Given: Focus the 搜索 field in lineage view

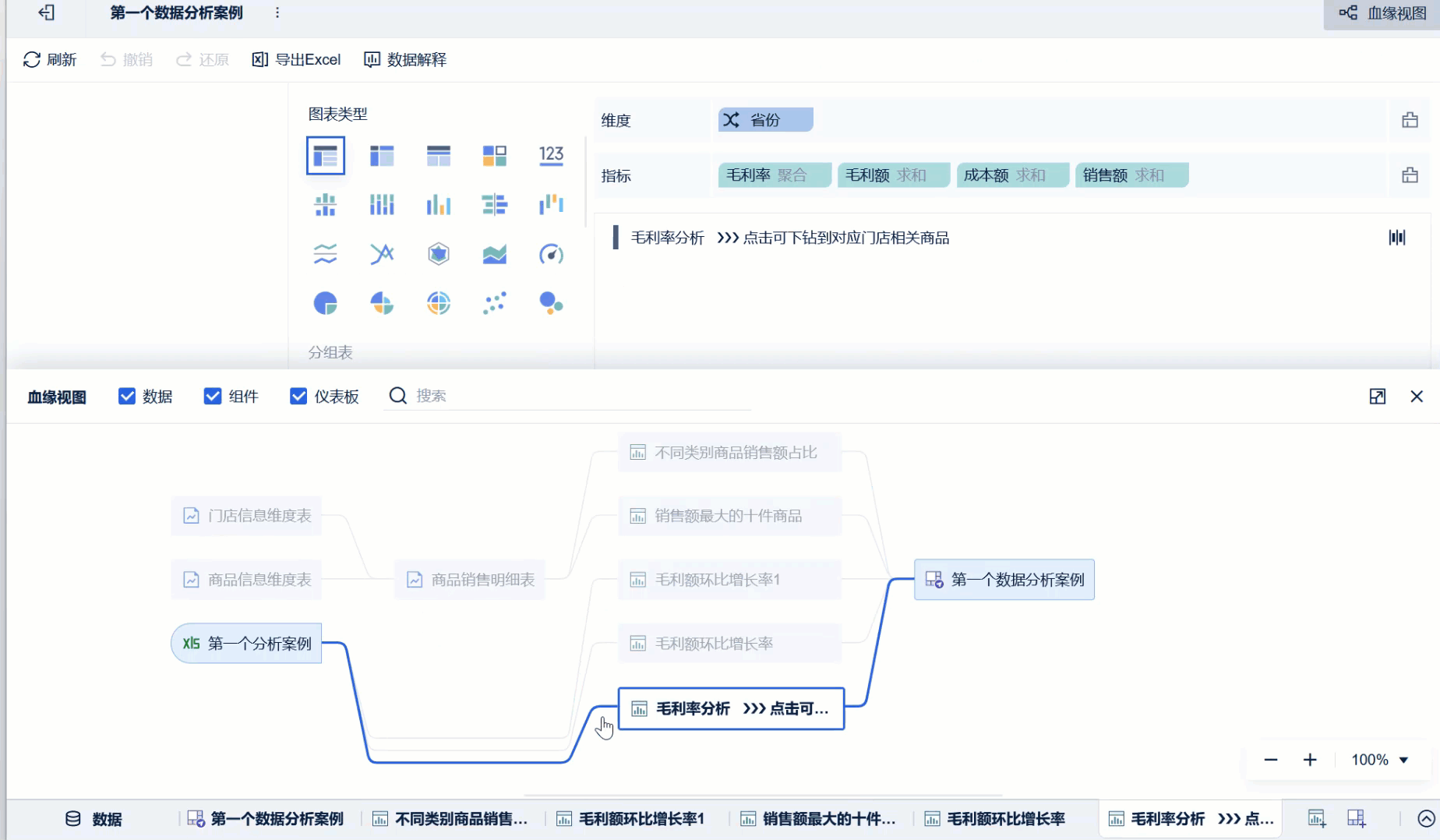Looking at the screenshot, I should point(567,396).
